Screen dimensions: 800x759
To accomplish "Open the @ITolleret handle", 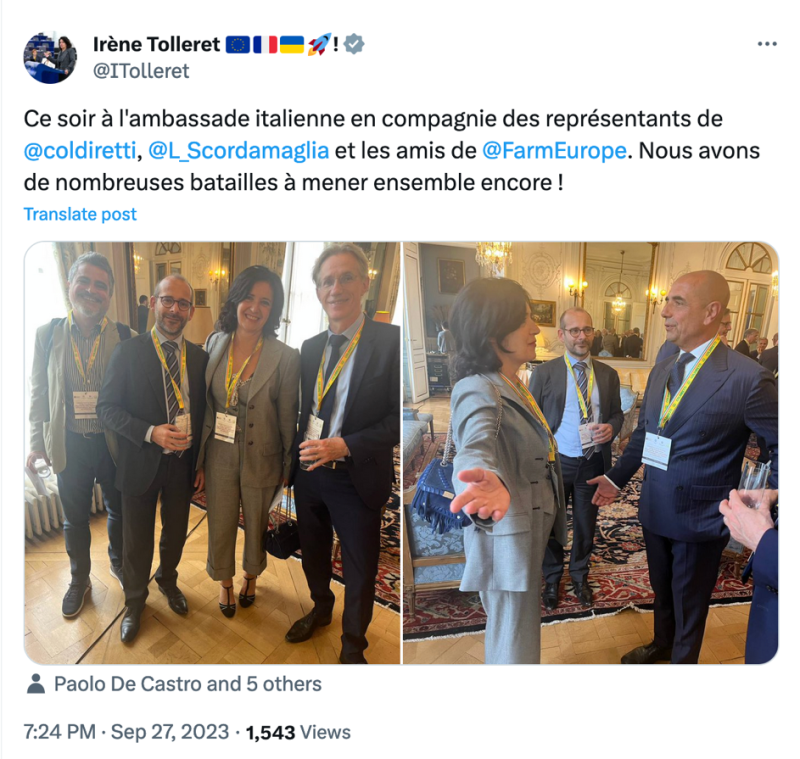I will point(141,71).
